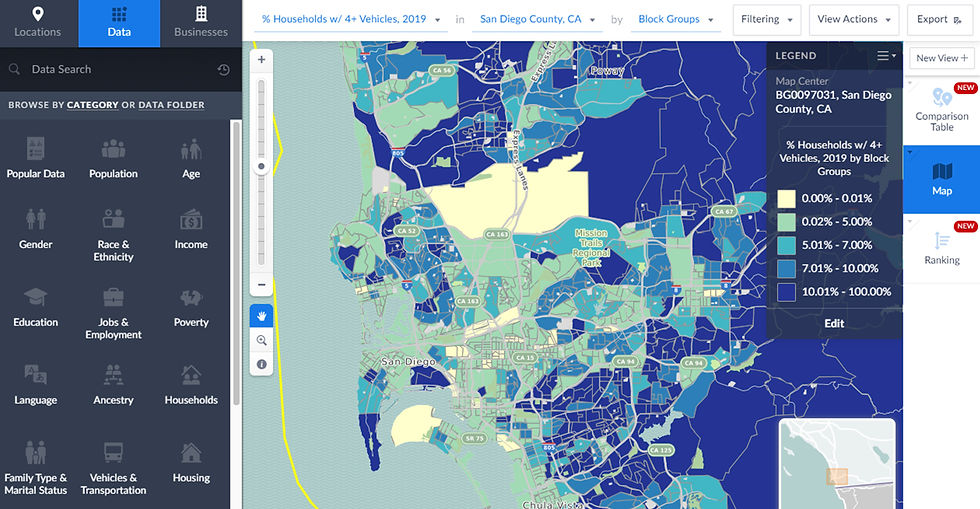
Task: Open the Comparison Table view
Action: click(941, 109)
